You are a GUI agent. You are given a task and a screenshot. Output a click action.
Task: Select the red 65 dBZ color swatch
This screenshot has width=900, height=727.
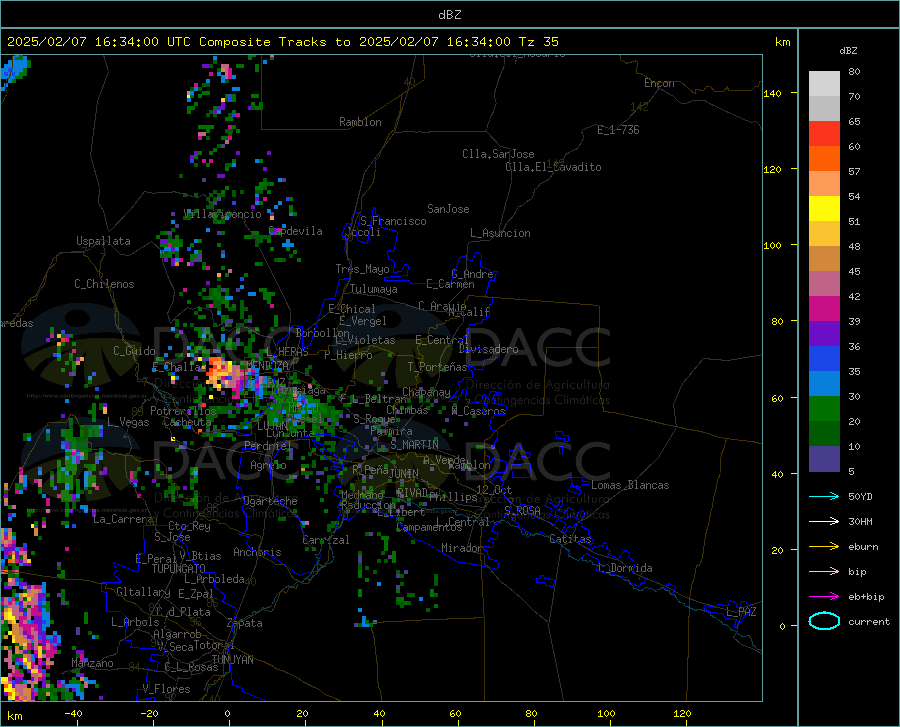[x=824, y=134]
